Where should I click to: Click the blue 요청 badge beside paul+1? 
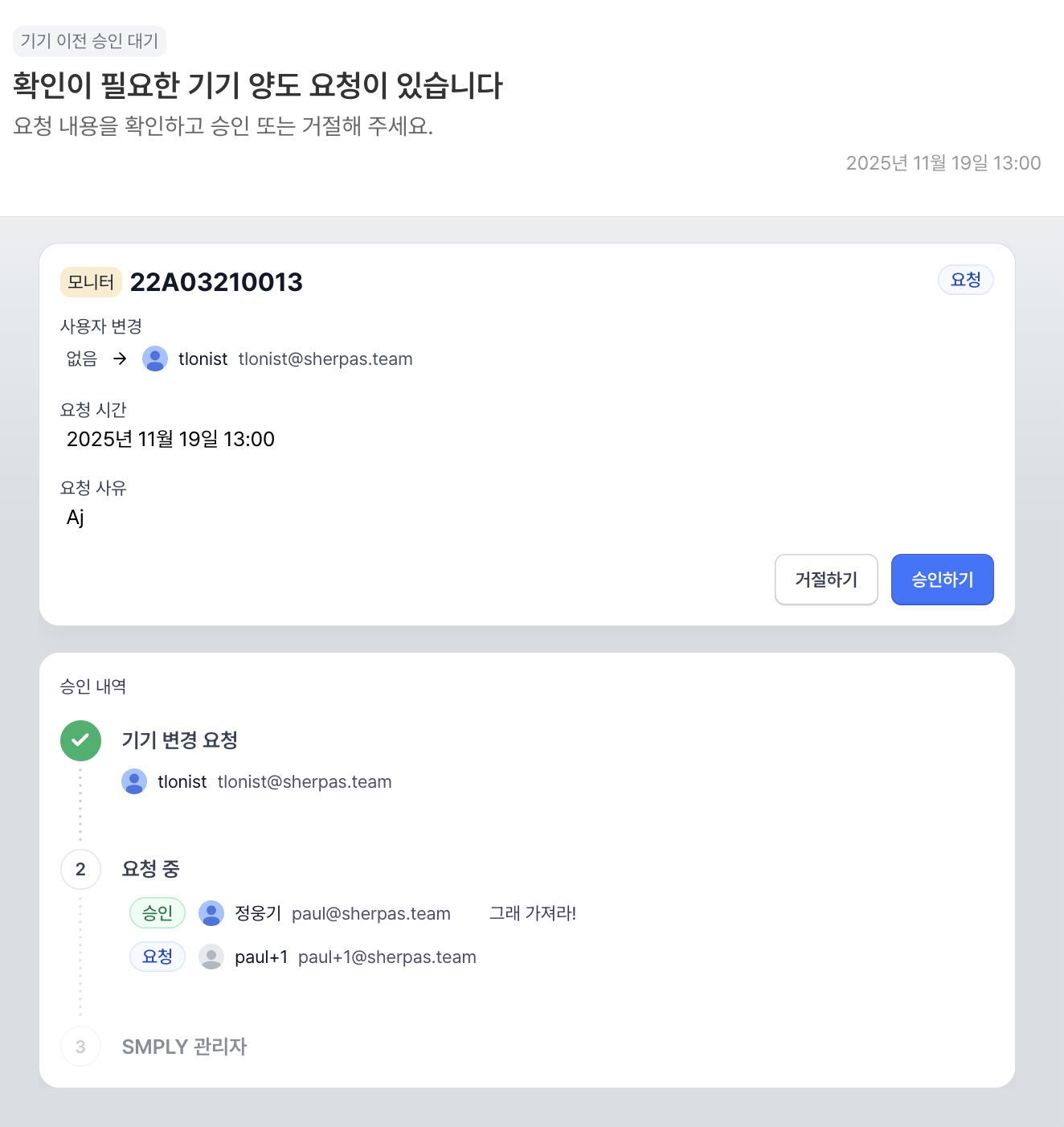(x=158, y=957)
